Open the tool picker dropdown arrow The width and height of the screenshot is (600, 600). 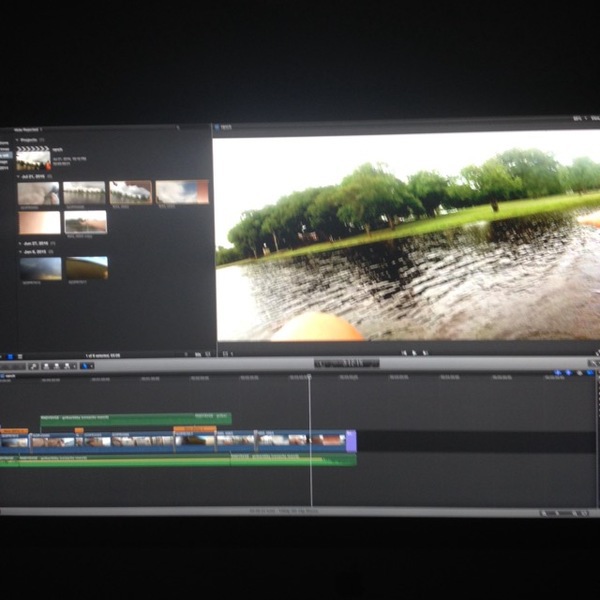pos(91,366)
